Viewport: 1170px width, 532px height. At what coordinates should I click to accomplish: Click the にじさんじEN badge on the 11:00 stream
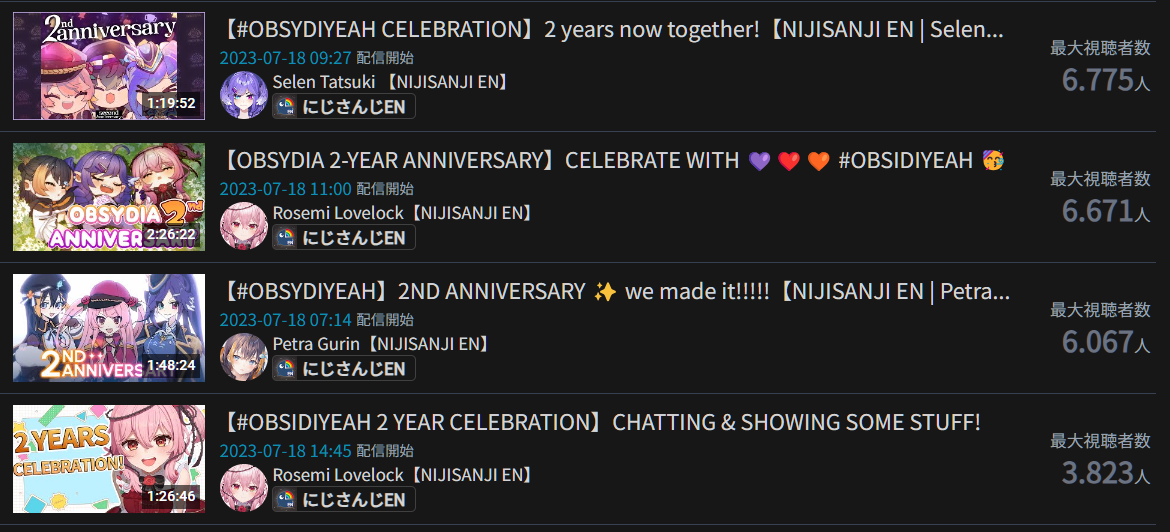(x=343, y=237)
